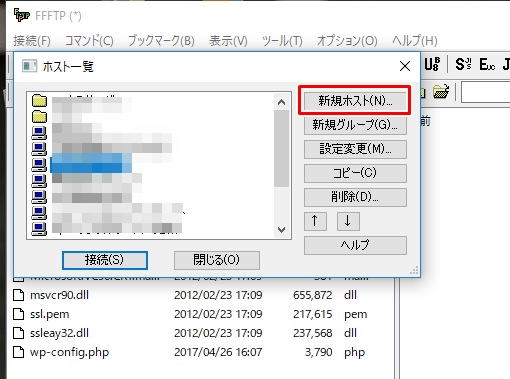Image resolution: width=510 pixels, height=379 pixels.
Task: Click the file icon beside wp-config.php
Action: click(x=18, y=352)
